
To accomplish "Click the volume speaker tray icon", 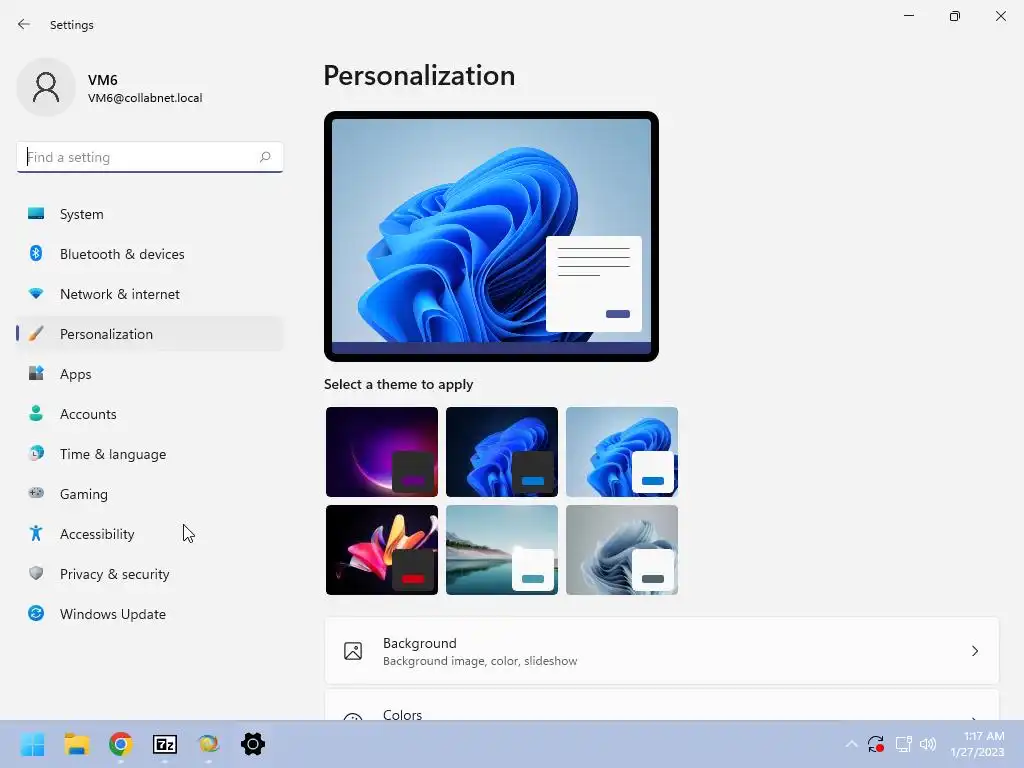I will pyautogui.click(x=927, y=744).
